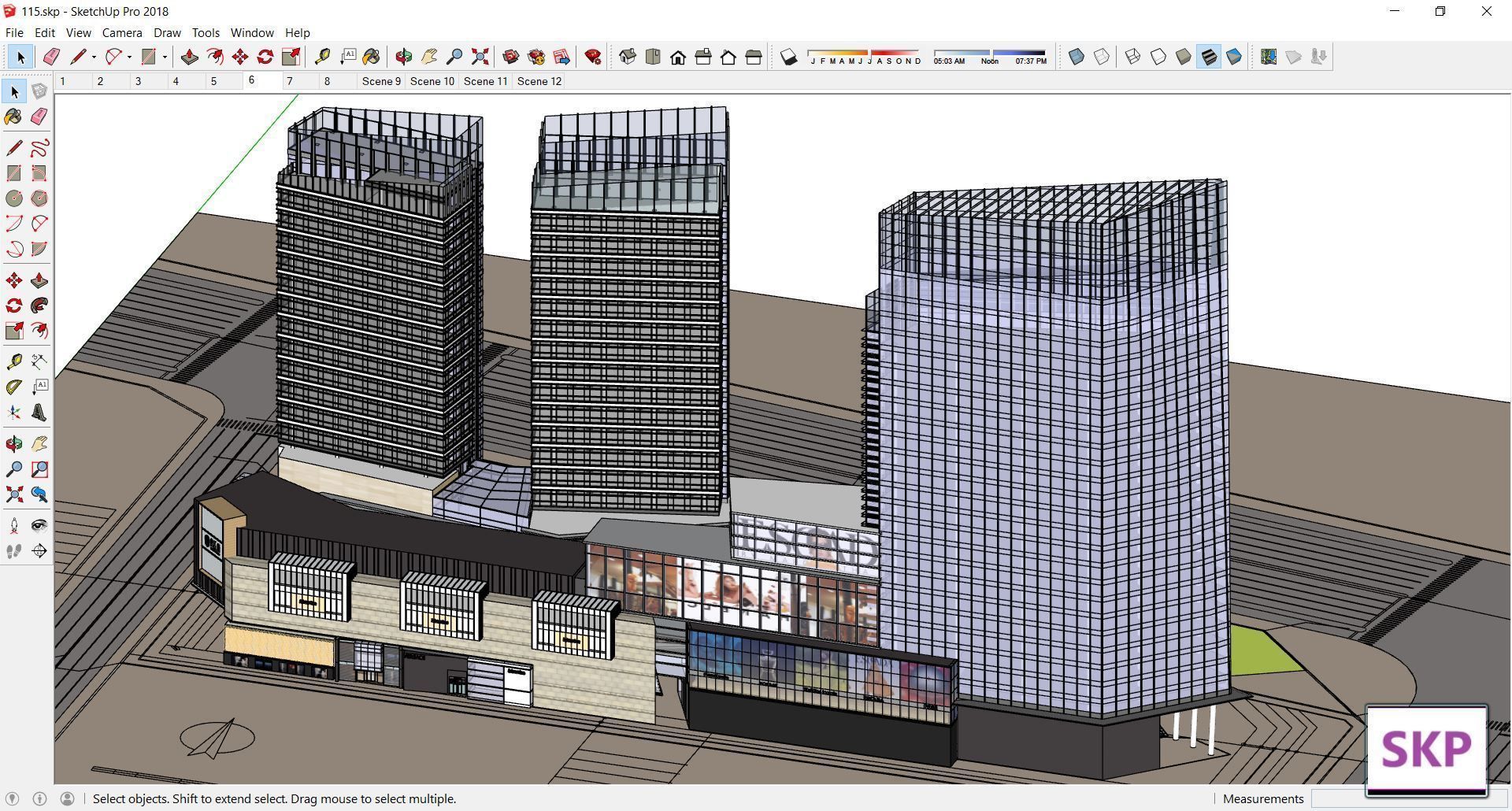Switch to the Scene 12 tab
The height and width of the screenshot is (811, 1512).
[539, 81]
